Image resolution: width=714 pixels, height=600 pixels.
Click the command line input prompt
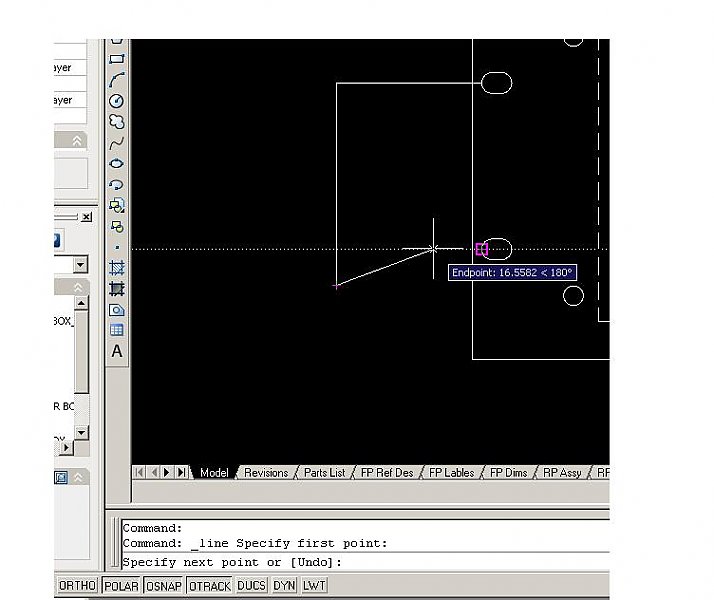click(366, 562)
